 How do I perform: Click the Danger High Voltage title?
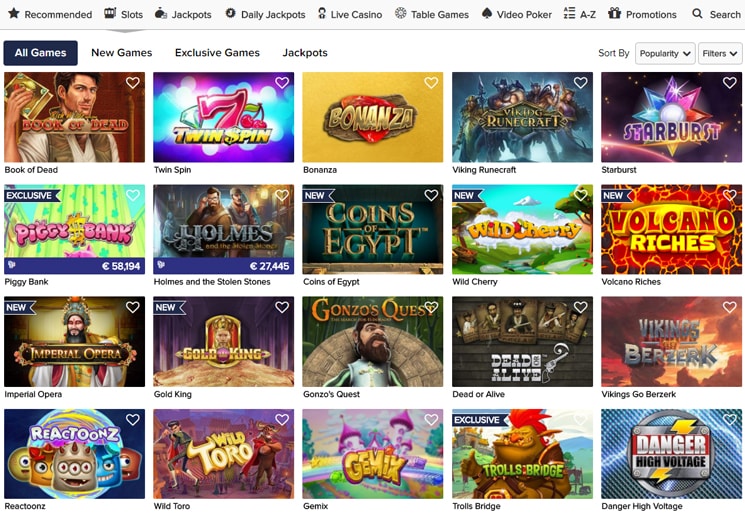(x=642, y=506)
